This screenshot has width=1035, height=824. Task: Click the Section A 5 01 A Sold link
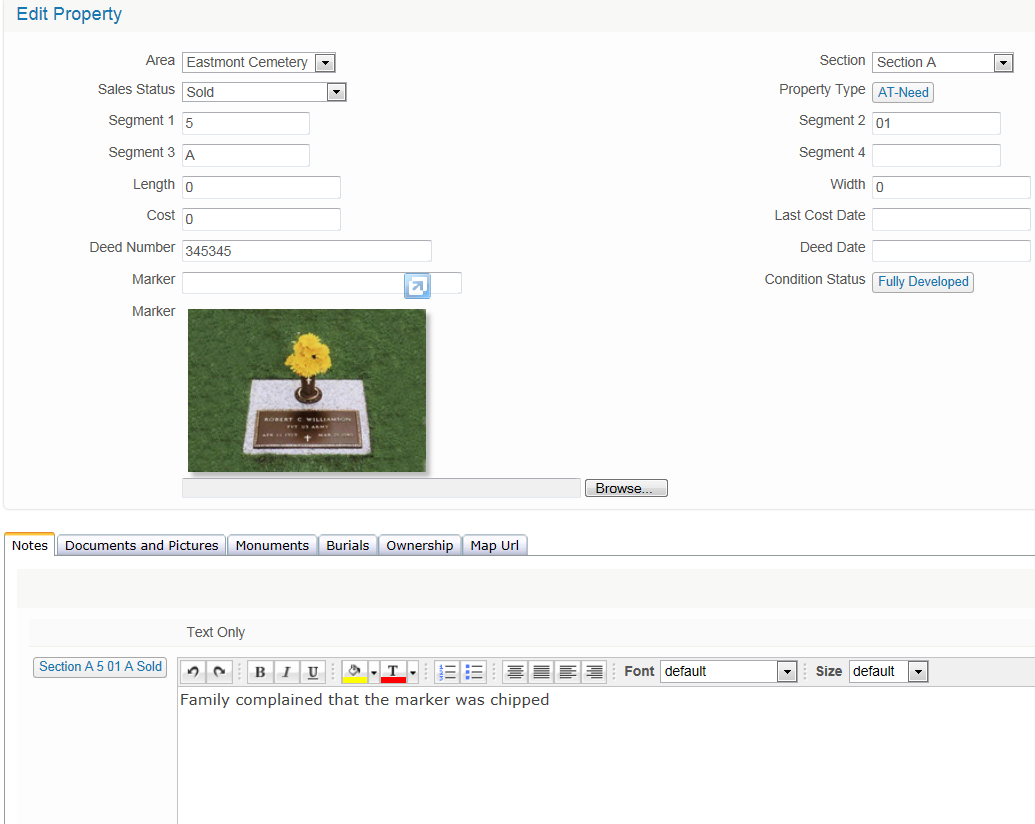100,667
